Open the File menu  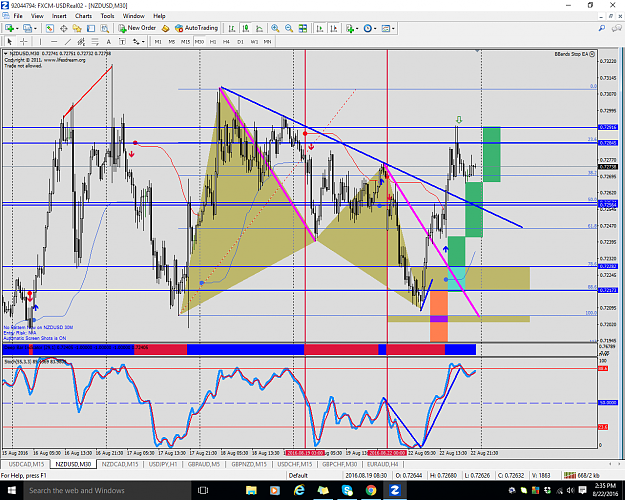18,16
